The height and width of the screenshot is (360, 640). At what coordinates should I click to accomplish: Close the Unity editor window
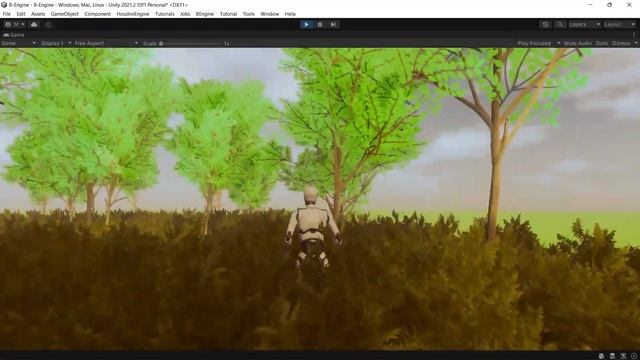tap(629, 4)
